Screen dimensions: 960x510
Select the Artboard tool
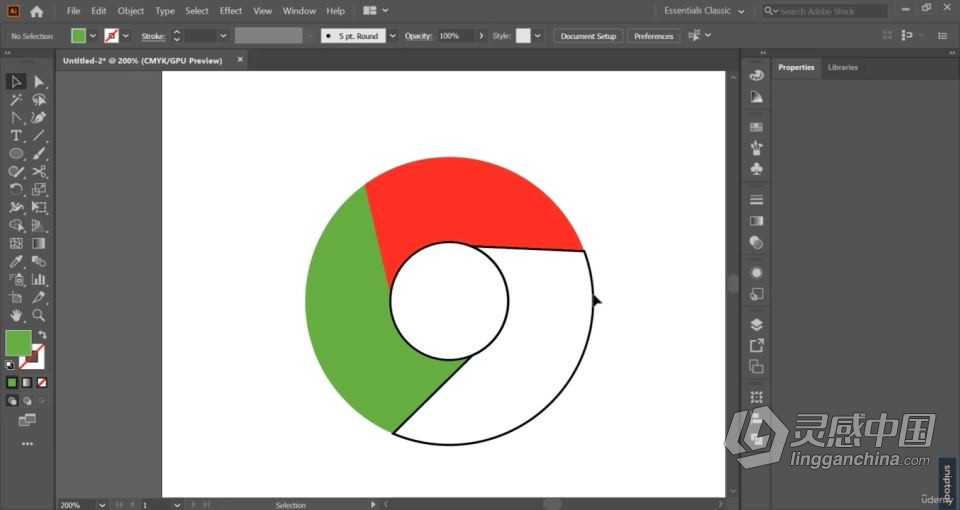[16, 298]
